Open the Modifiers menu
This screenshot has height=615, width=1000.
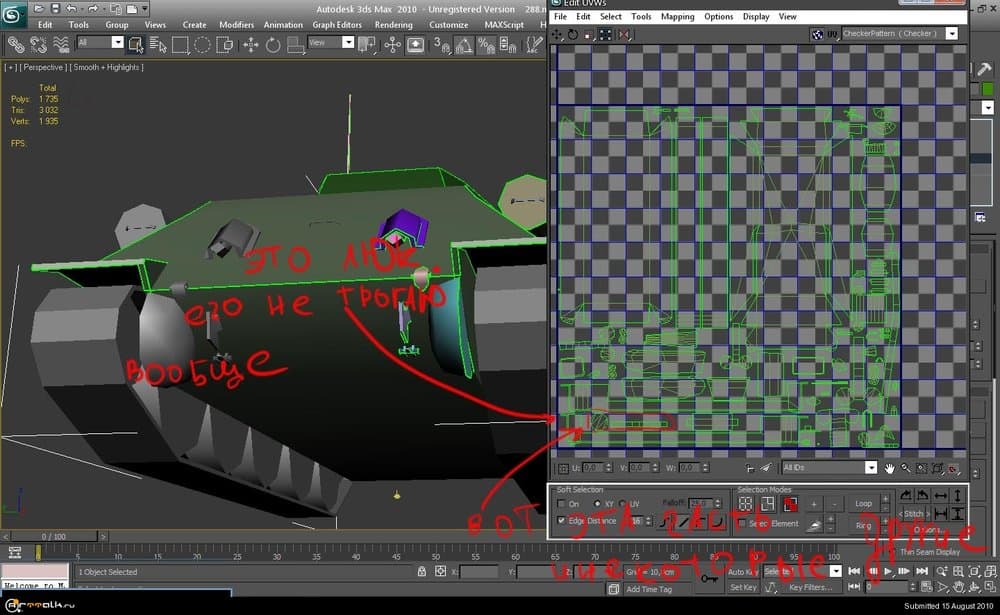click(236, 25)
